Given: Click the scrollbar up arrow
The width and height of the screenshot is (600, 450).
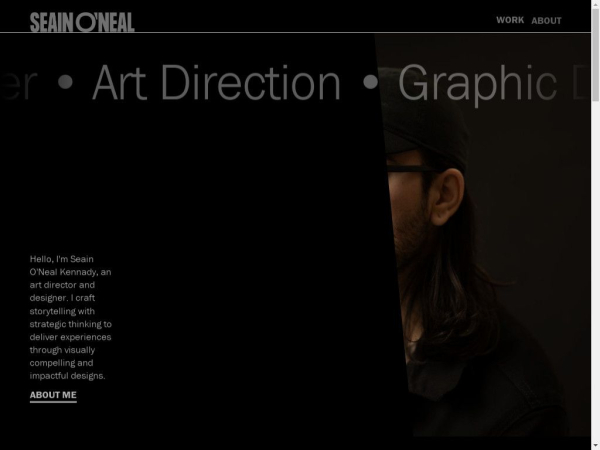Looking at the screenshot, I should click(595, 3).
